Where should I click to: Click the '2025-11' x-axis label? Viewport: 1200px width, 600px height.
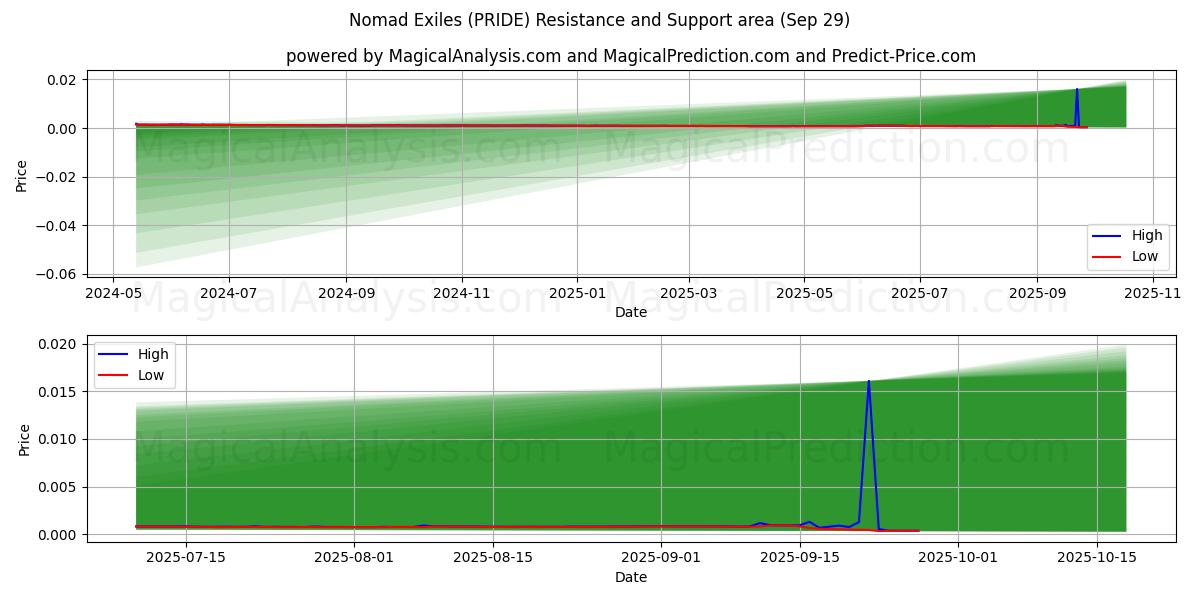coord(1153,293)
